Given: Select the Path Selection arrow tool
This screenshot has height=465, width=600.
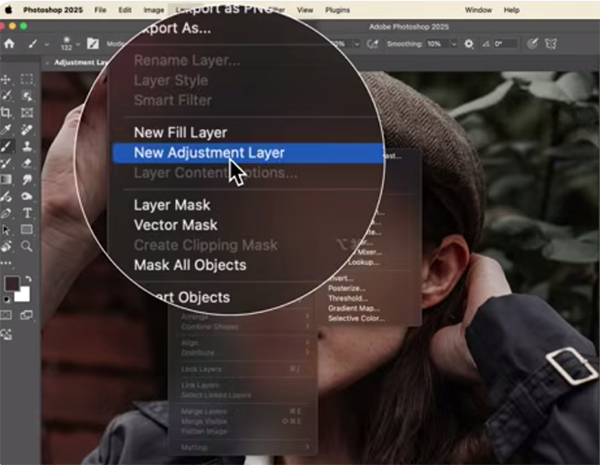Looking at the screenshot, I should pyautogui.click(x=6, y=230).
